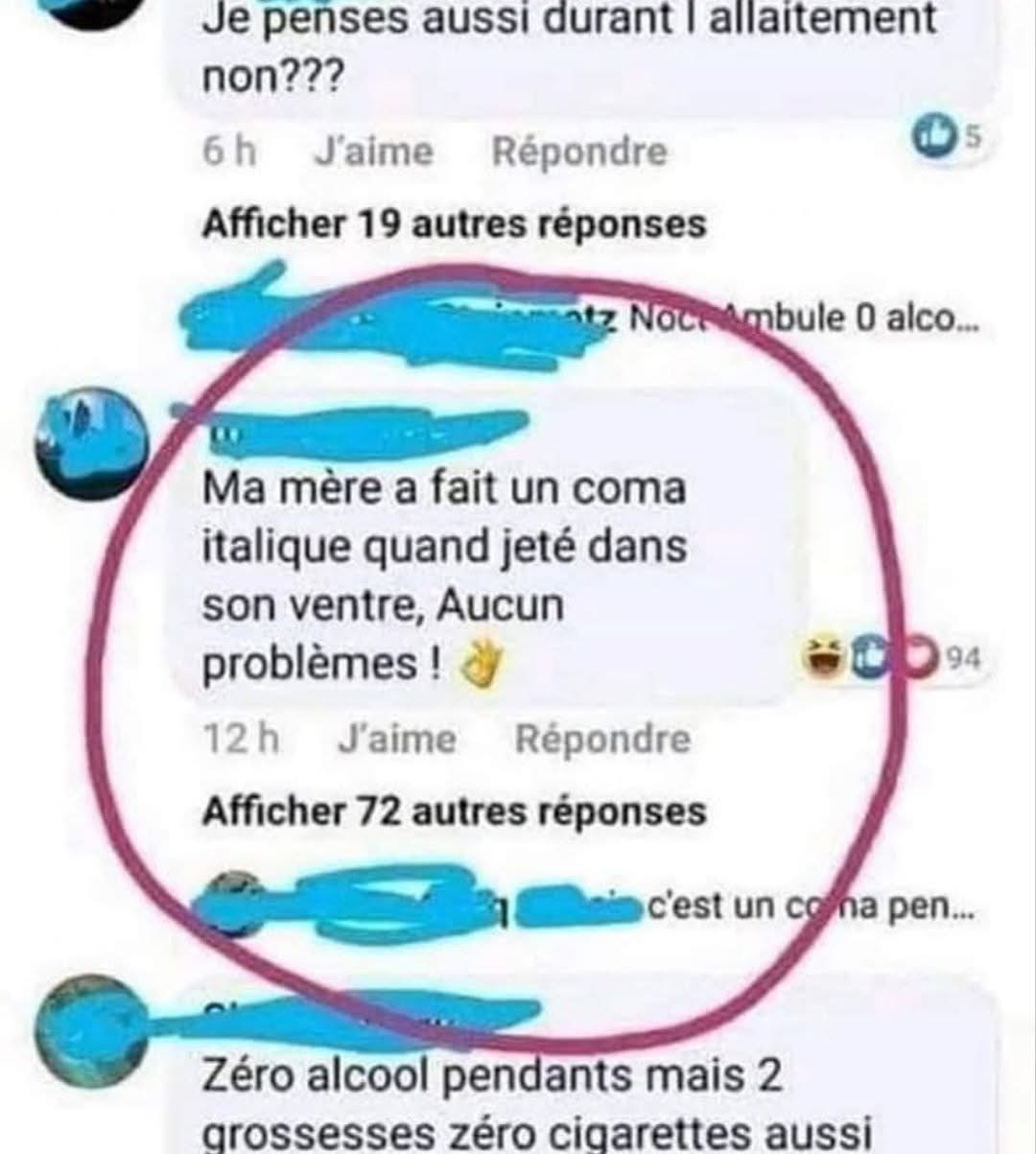The height and width of the screenshot is (1154, 1036).
Task: Click the 6 h timestamp
Action: [x=230, y=152]
